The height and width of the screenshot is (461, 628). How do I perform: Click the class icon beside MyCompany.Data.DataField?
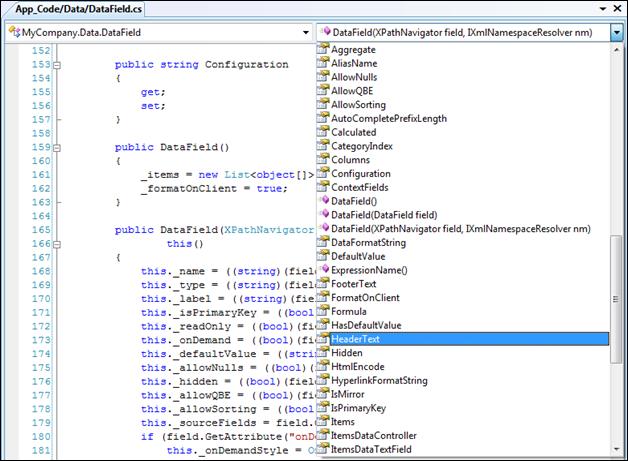click(15, 33)
